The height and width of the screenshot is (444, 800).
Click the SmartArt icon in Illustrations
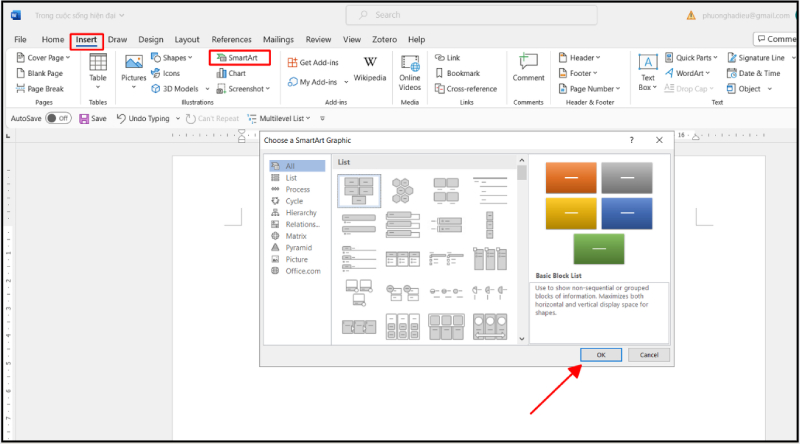click(218, 58)
